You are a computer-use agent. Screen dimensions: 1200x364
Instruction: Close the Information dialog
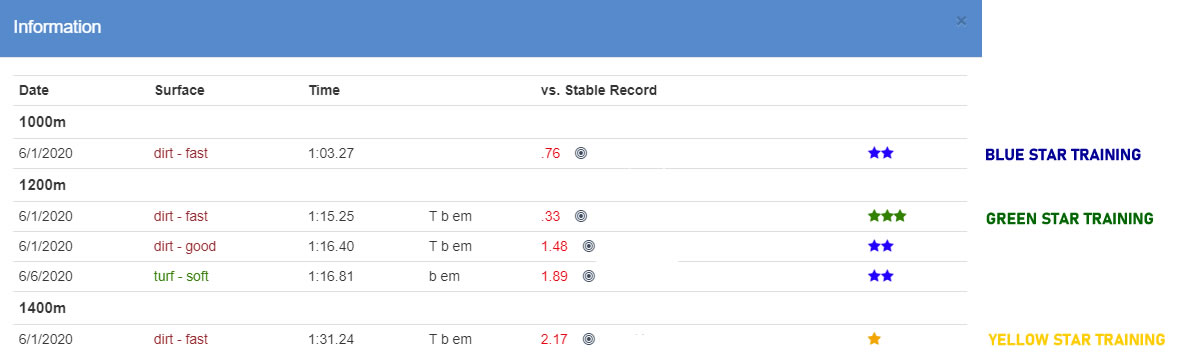coord(961,20)
